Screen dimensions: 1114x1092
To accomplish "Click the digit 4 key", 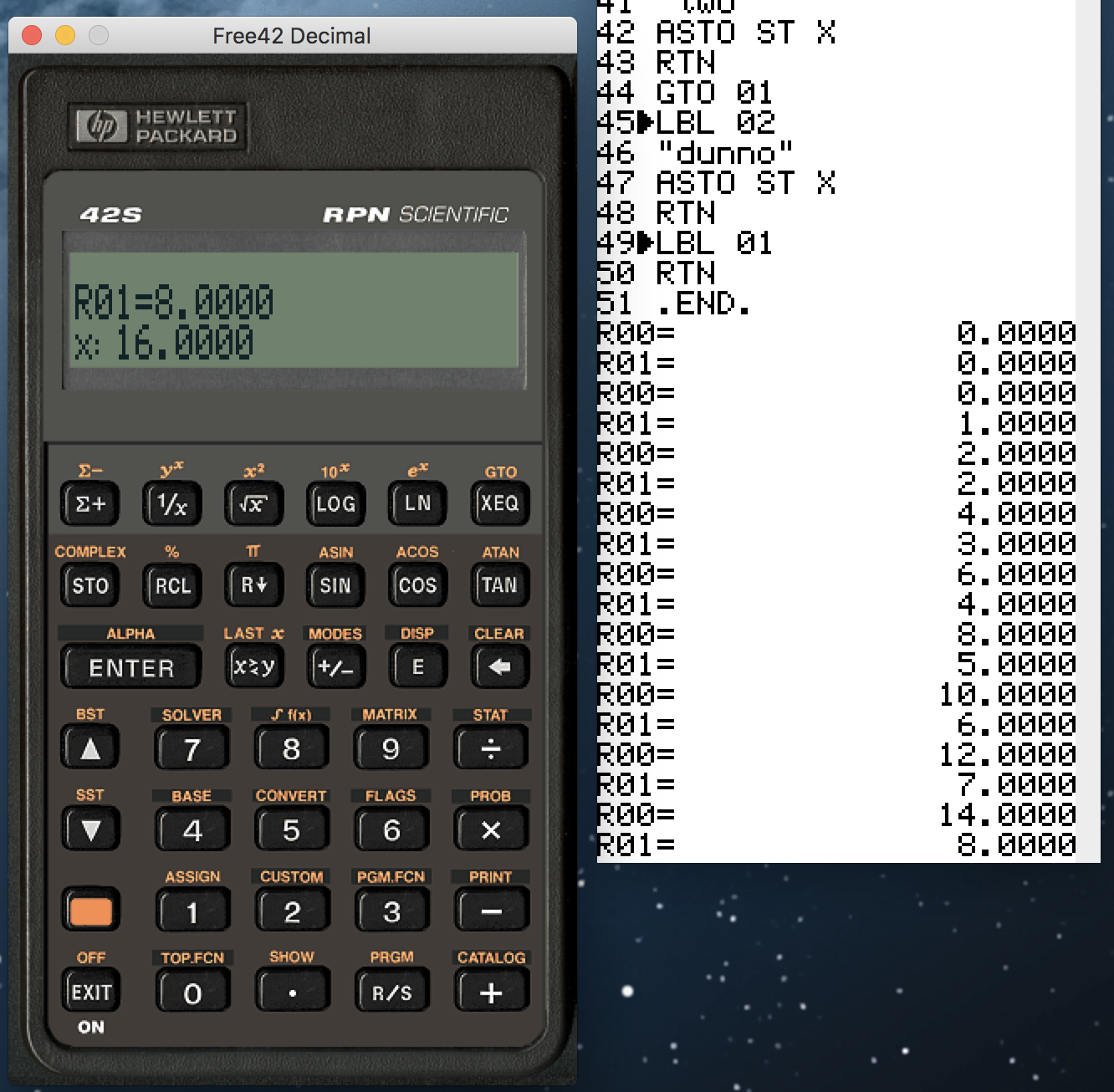I will click(192, 829).
